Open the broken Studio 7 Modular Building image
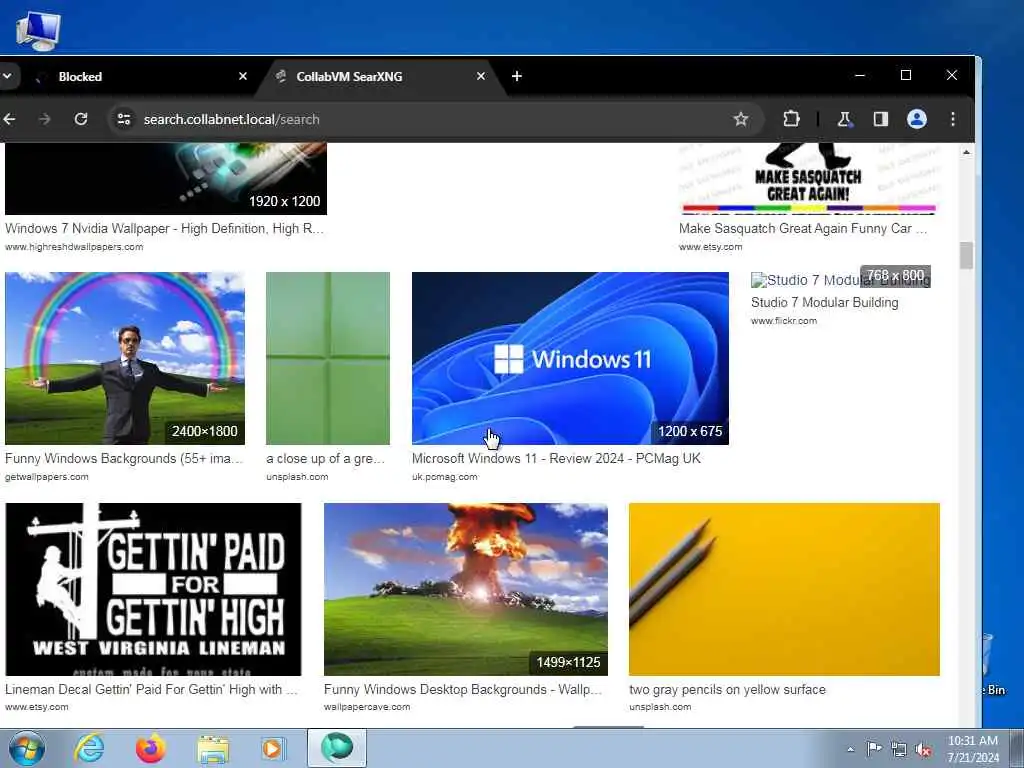1024x768 pixels. click(x=840, y=280)
